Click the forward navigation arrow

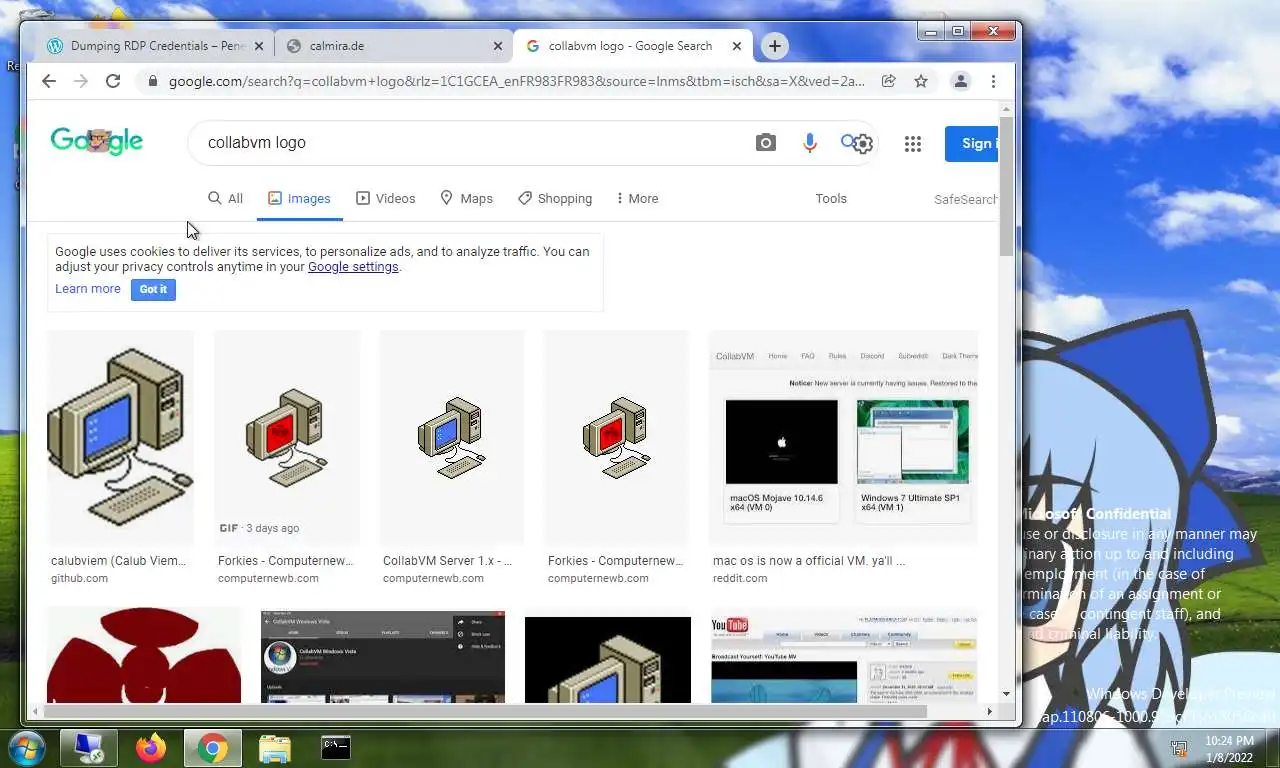click(81, 81)
